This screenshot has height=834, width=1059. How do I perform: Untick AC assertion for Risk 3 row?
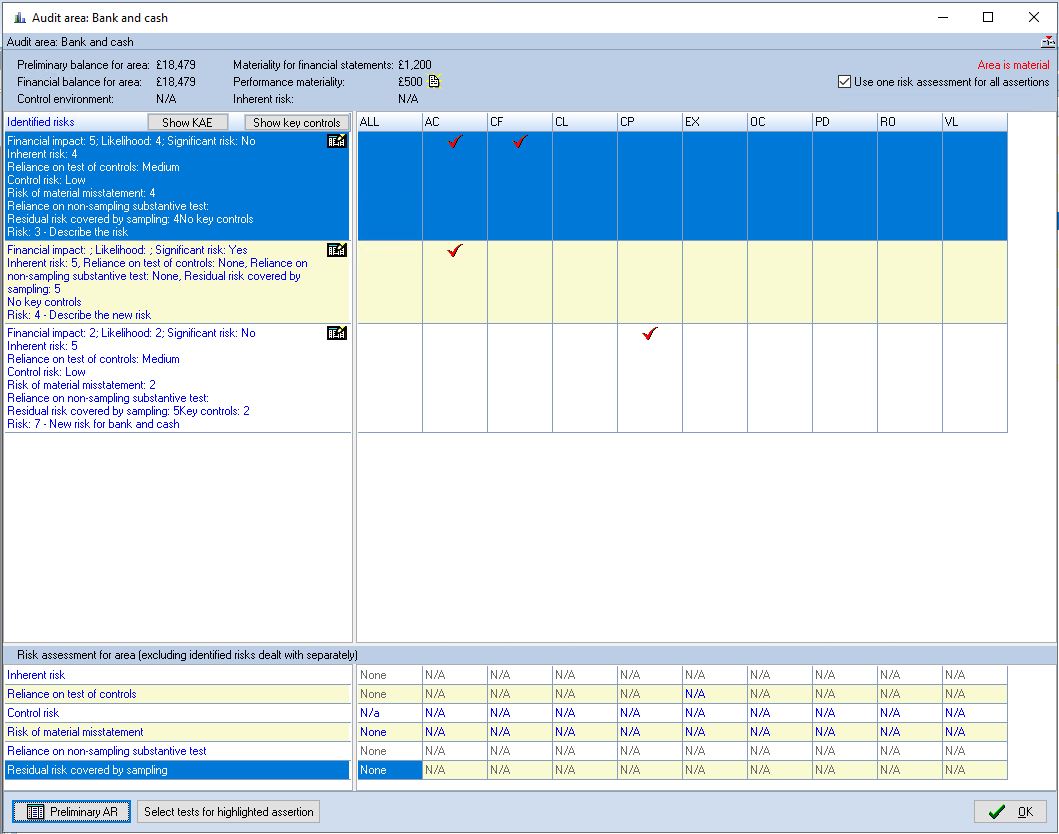click(455, 142)
